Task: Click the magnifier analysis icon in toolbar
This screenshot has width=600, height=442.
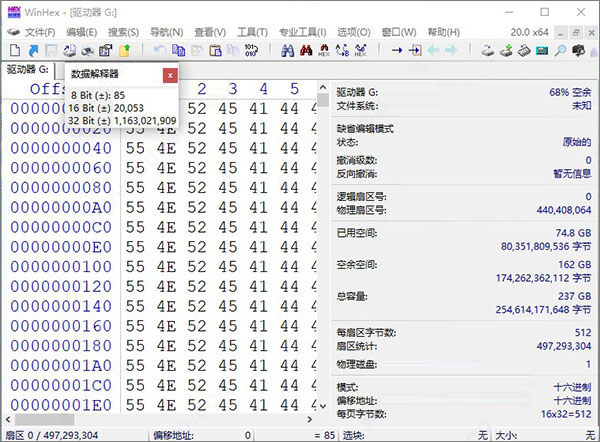Action: [561, 50]
